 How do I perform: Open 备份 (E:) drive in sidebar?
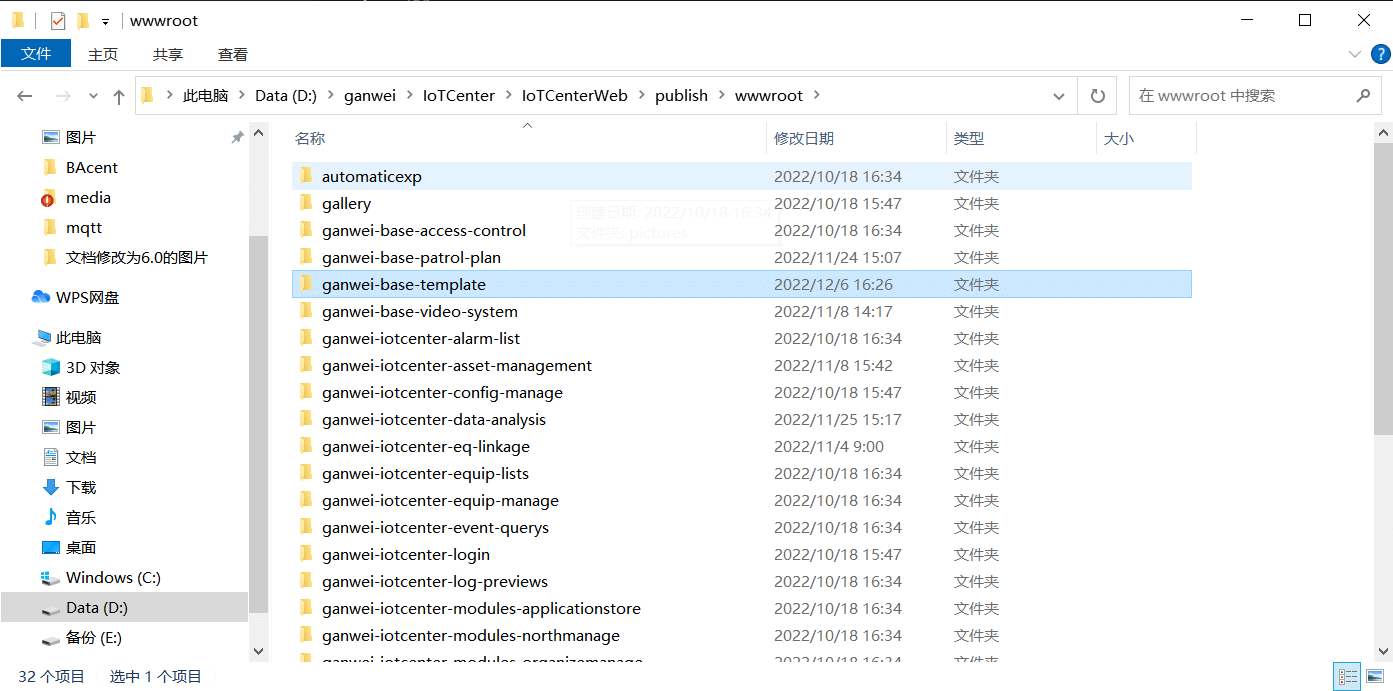94,638
